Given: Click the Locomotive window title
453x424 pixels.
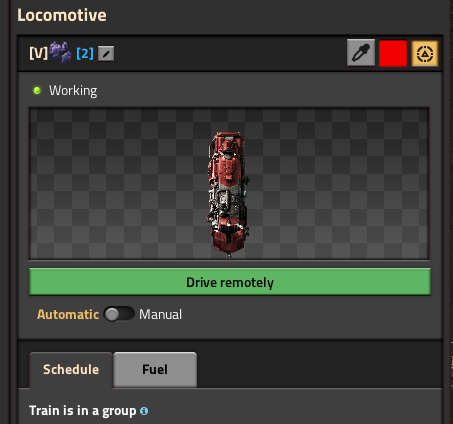Looking at the screenshot, I should 62,15.
